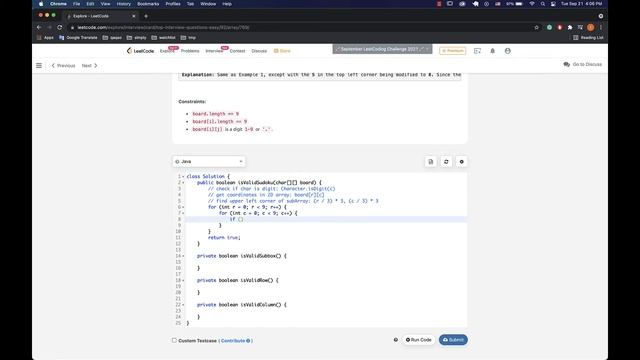Collapse code fold at line 14

pyautogui.click(x=183, y=256)
